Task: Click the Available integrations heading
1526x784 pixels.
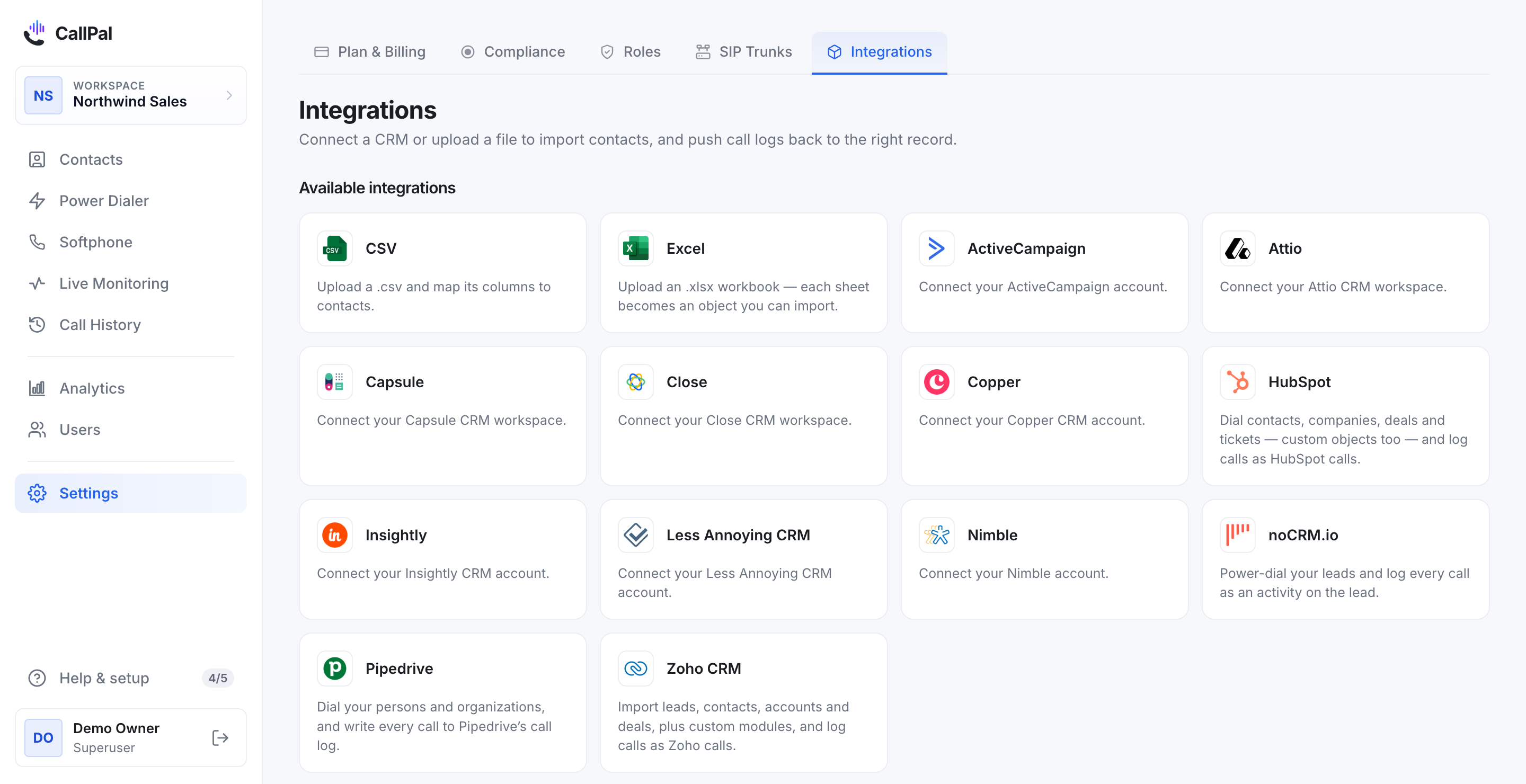Action: (377, 188)
